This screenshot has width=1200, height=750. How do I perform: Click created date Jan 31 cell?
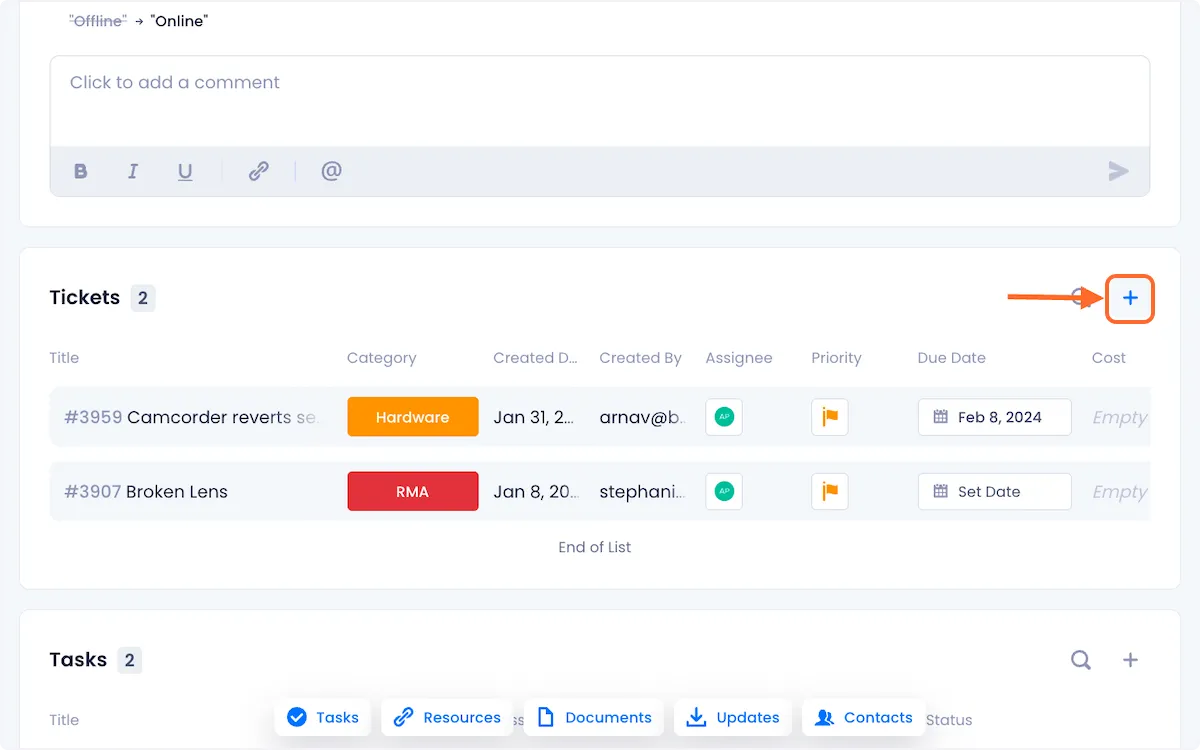click(534, 417)
